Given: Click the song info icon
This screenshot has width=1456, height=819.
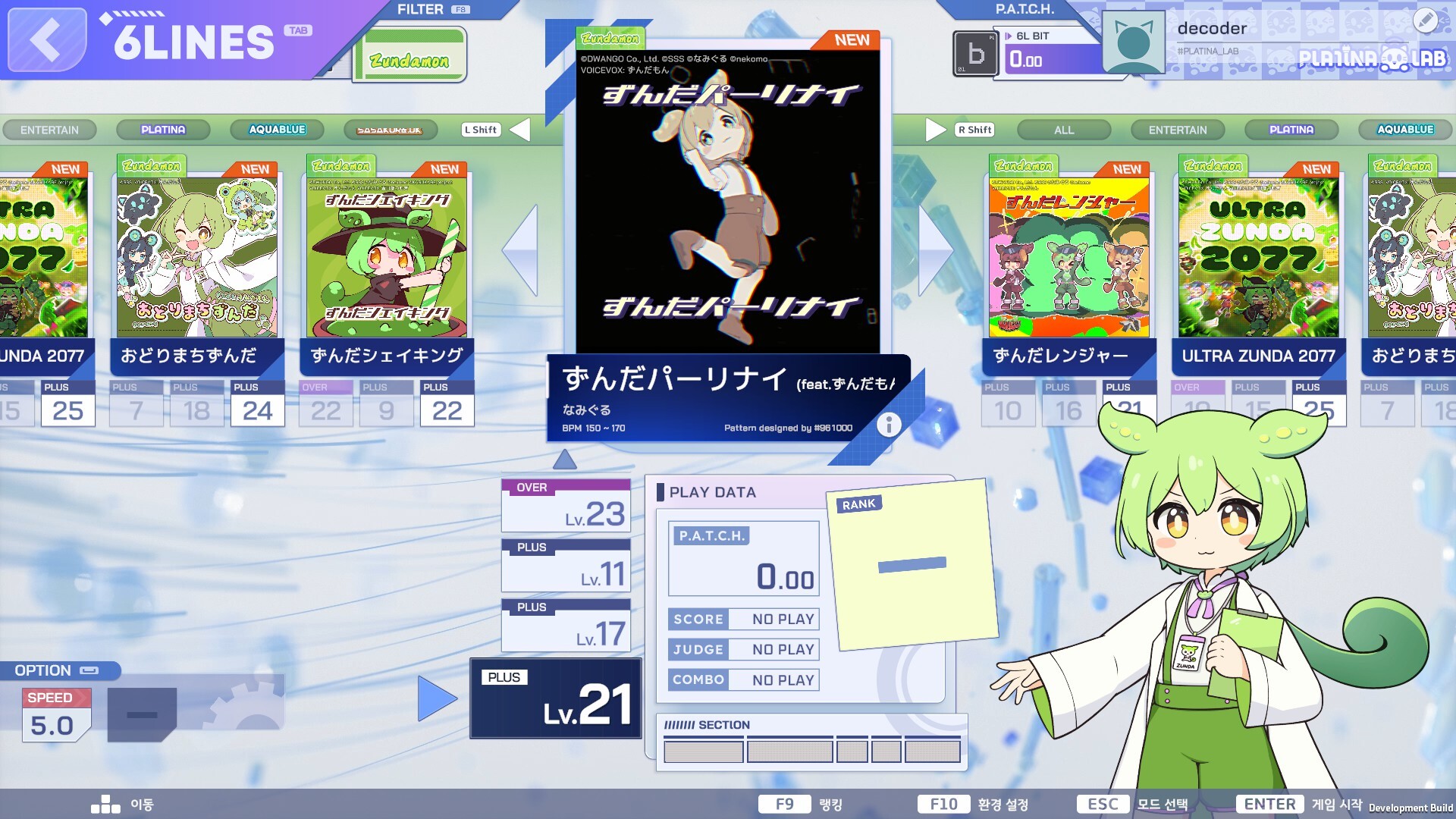Looking at the screenshot, I should tap(889, 425).
